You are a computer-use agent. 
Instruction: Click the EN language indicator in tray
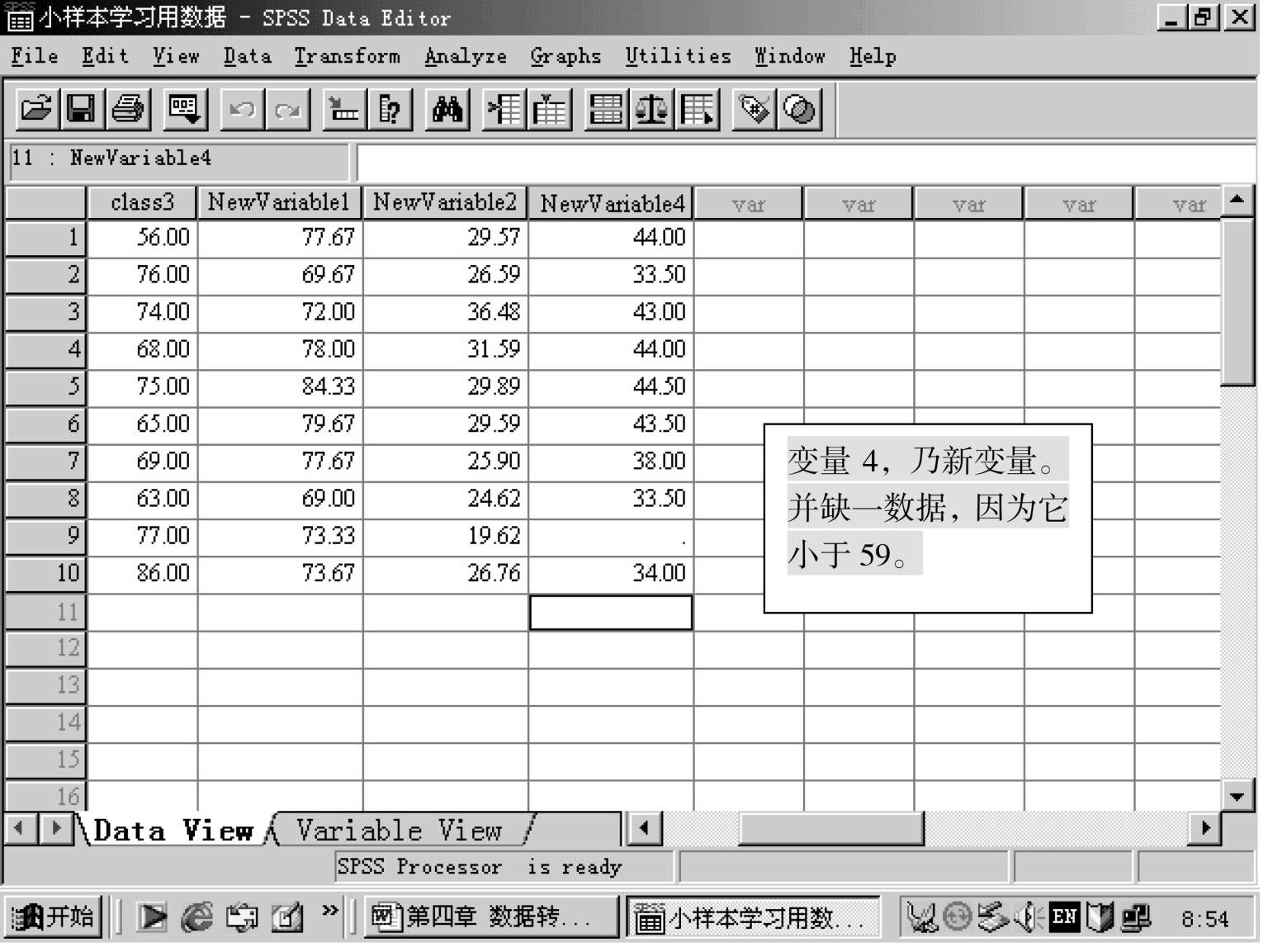[1064, 917]
